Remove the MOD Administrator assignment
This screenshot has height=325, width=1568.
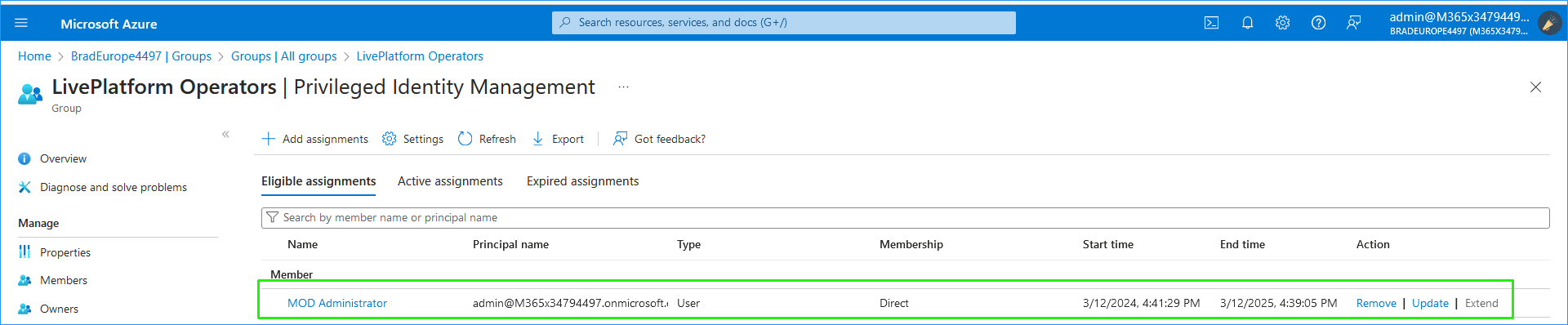tap(1376, 303)
